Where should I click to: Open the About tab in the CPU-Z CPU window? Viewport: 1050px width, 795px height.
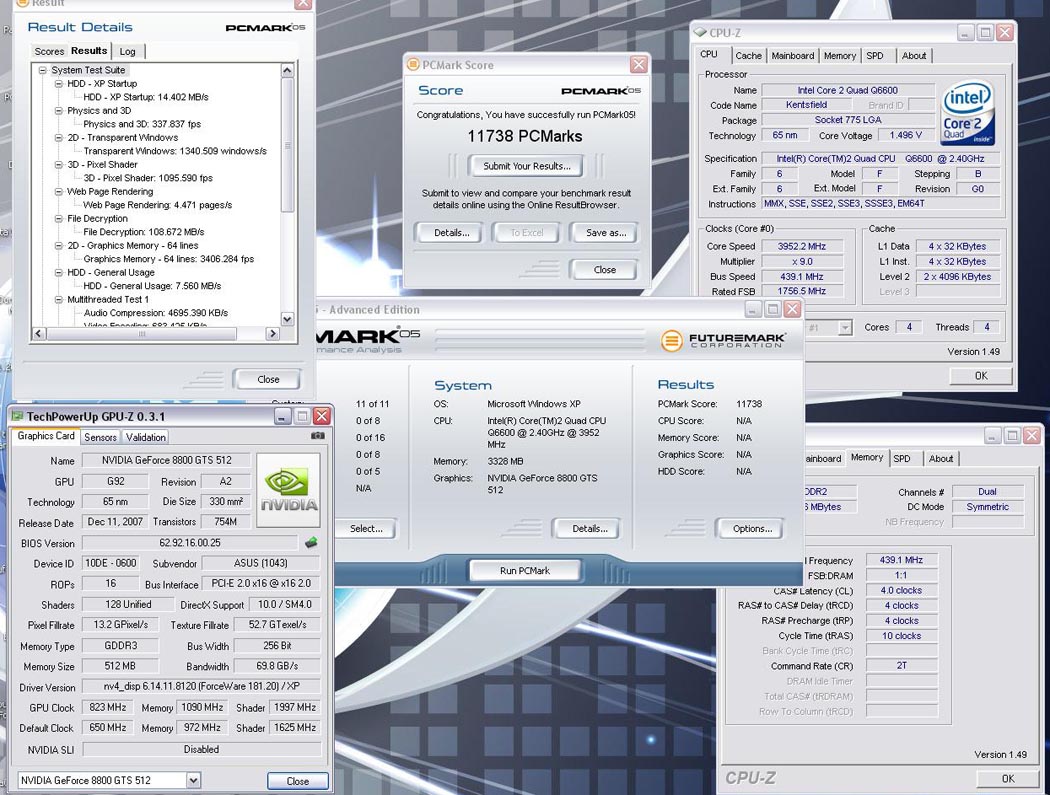click(x=913, y=56)
